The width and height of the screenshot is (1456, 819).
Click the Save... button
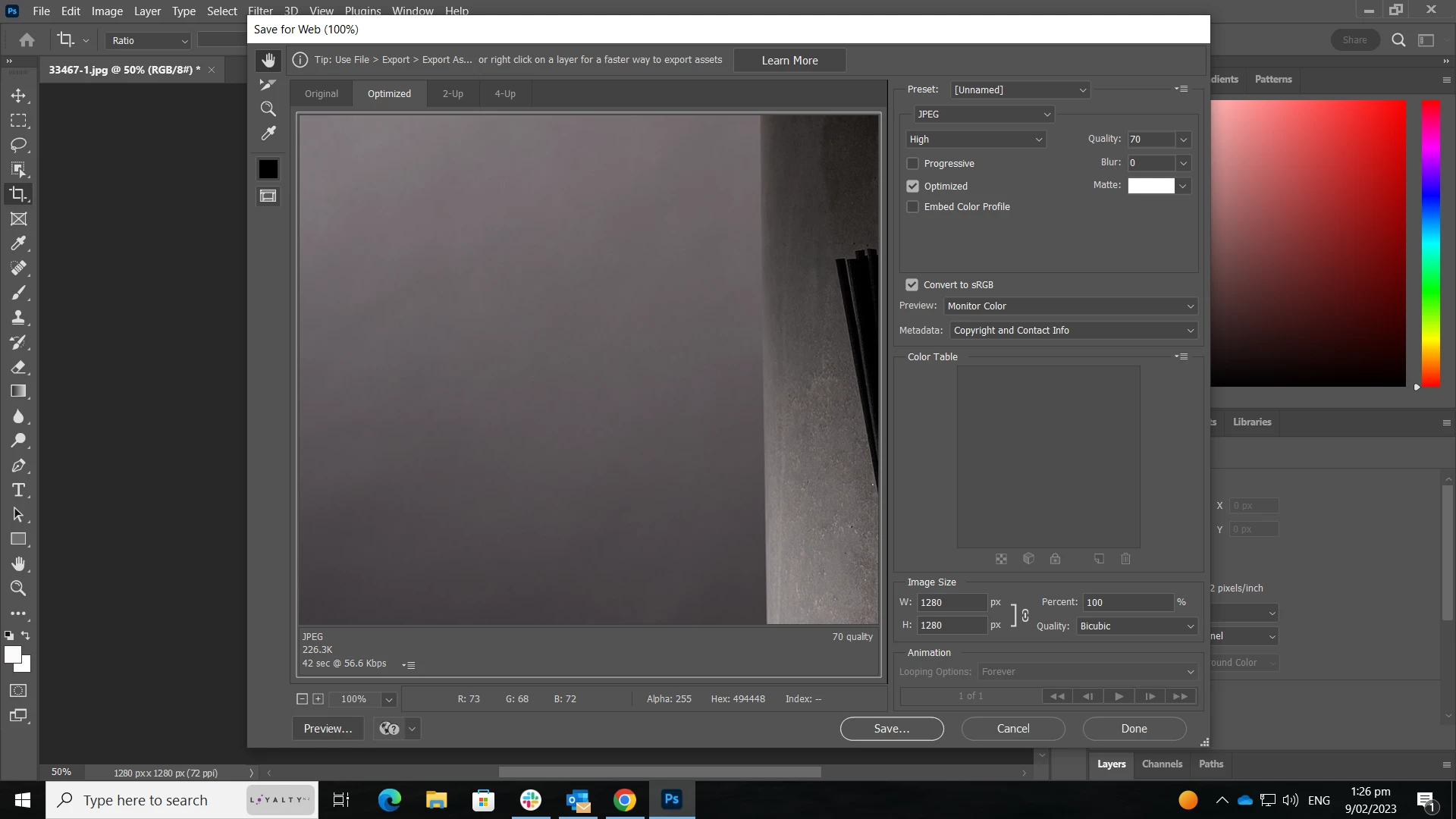[x=892, y=729]
